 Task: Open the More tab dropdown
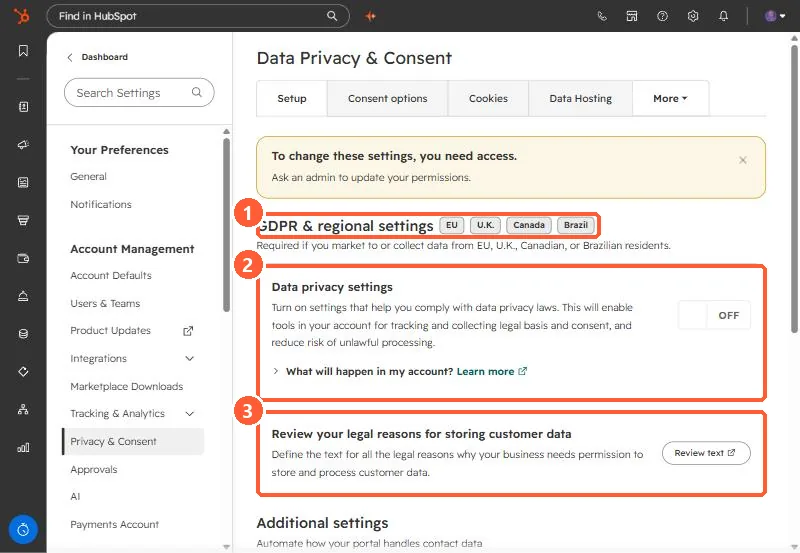tap(670, 98)
